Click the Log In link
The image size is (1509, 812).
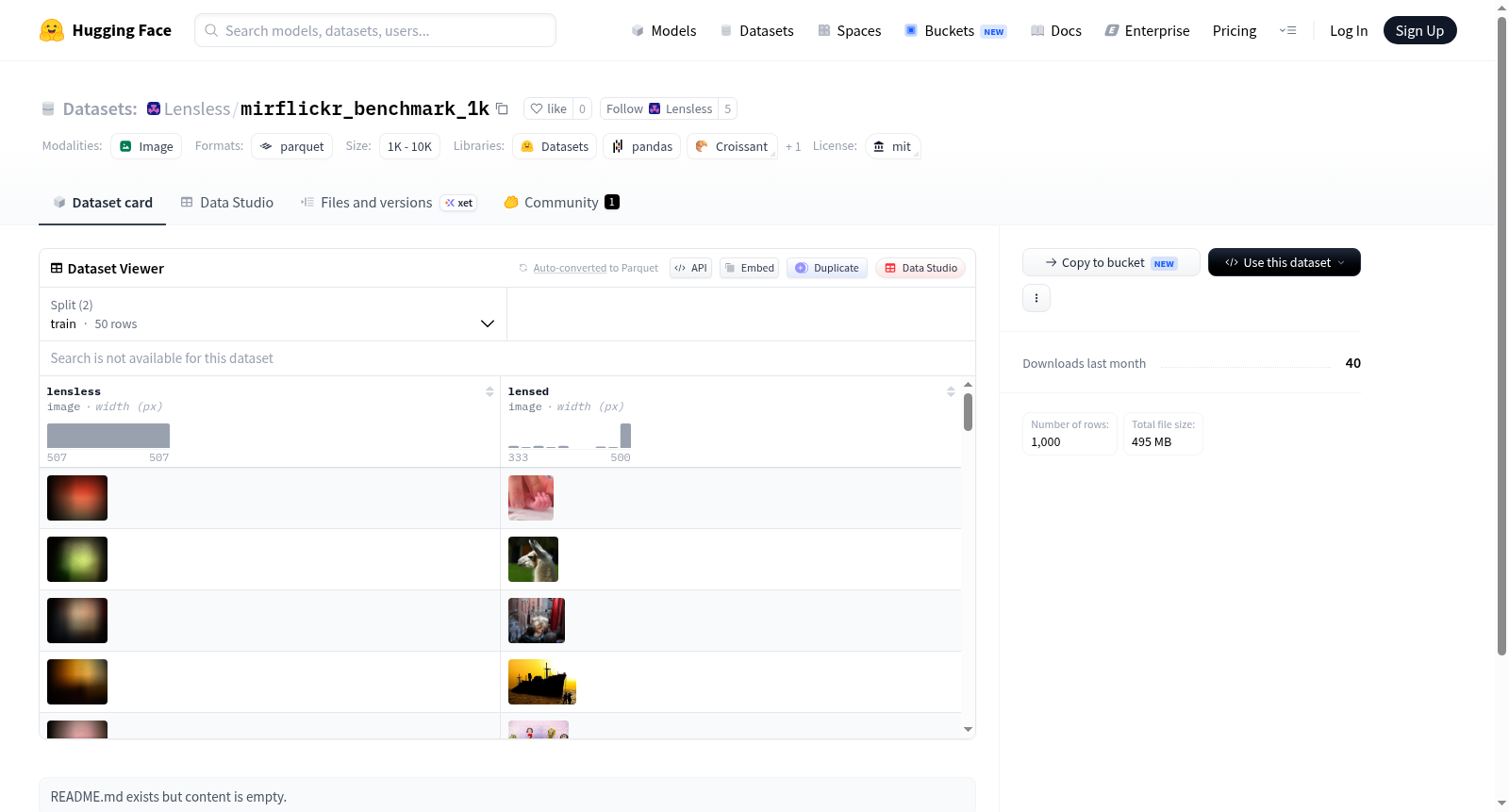click(x=1349, y=30)
